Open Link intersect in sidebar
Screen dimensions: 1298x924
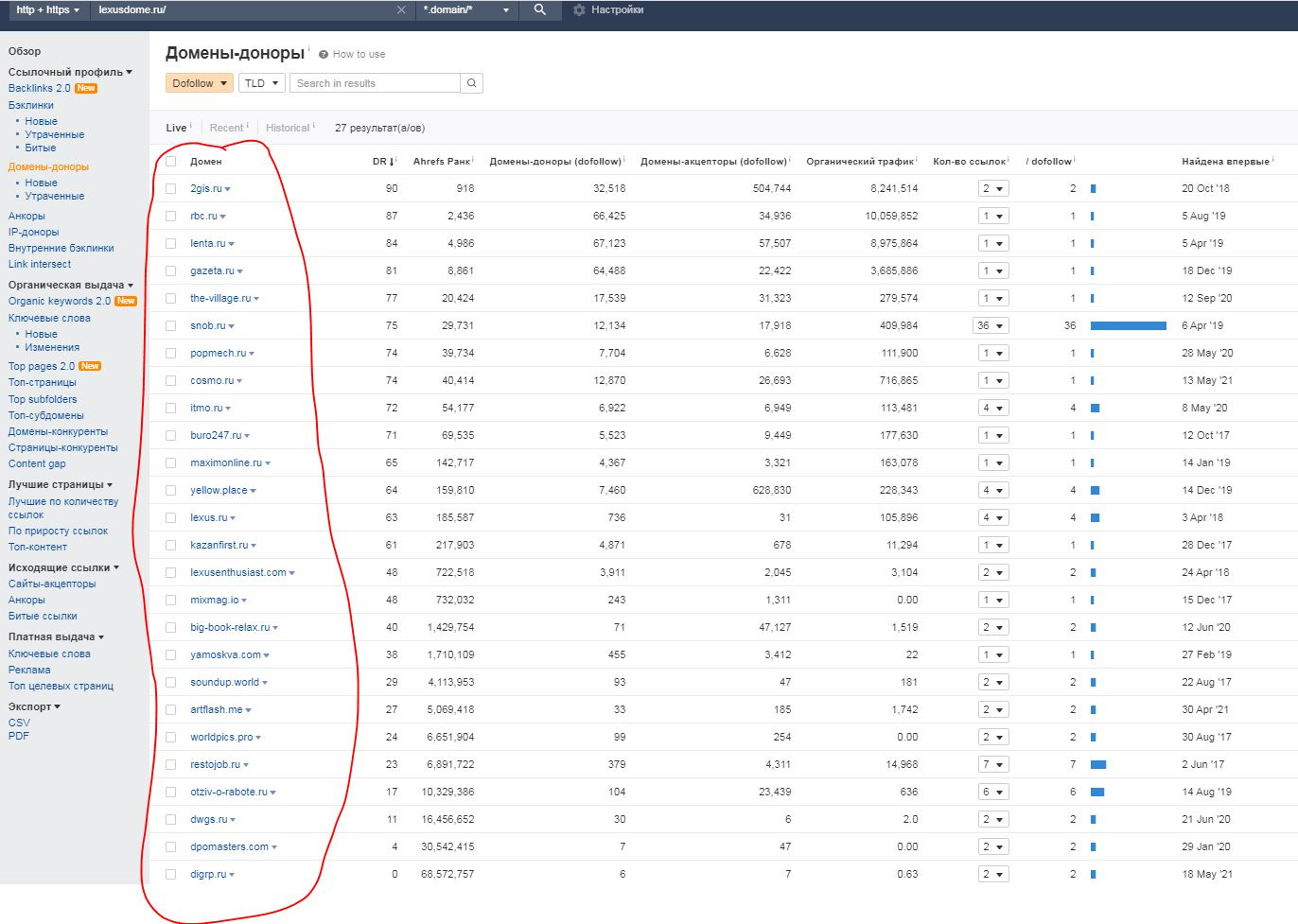point(40,264)
